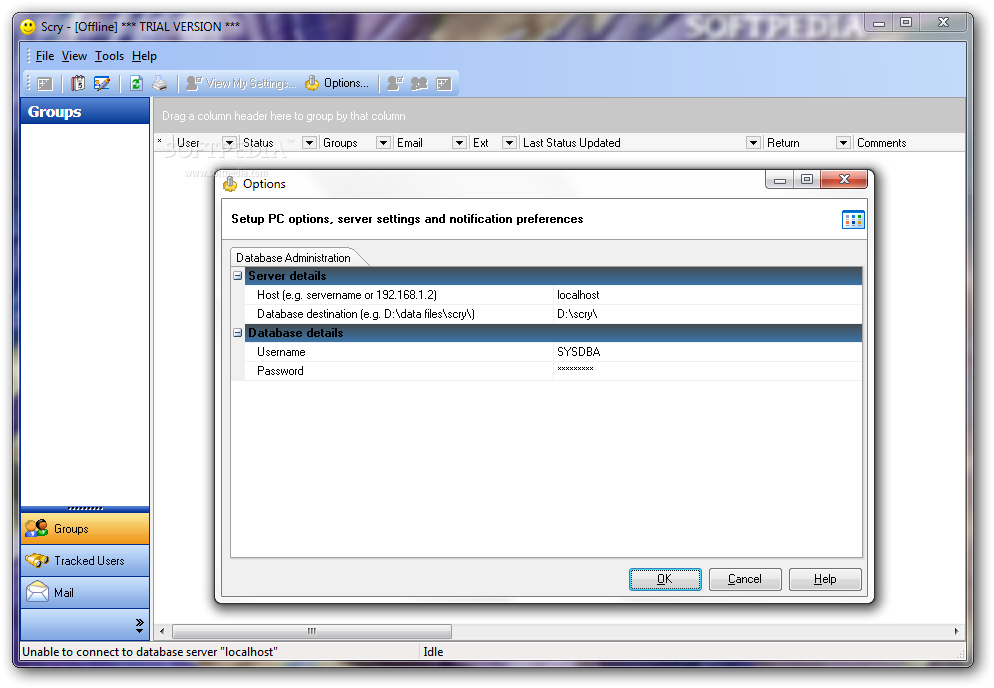
Task: Click the navigation pane splitter handle
Action: click(85, 509)
